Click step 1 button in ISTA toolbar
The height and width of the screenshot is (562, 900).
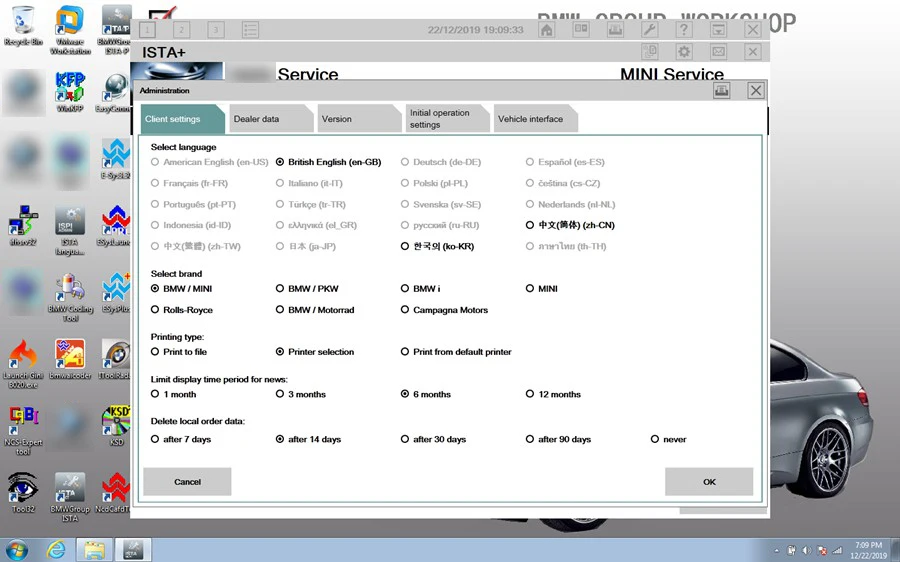click(x=147, y=30)
